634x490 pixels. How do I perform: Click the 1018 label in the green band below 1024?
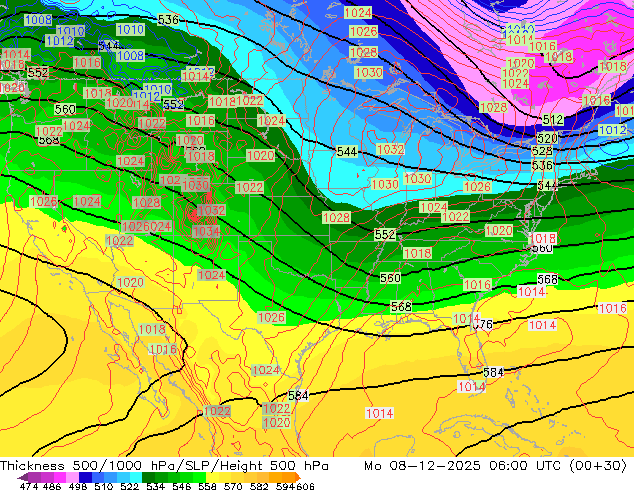click(418, 253)
